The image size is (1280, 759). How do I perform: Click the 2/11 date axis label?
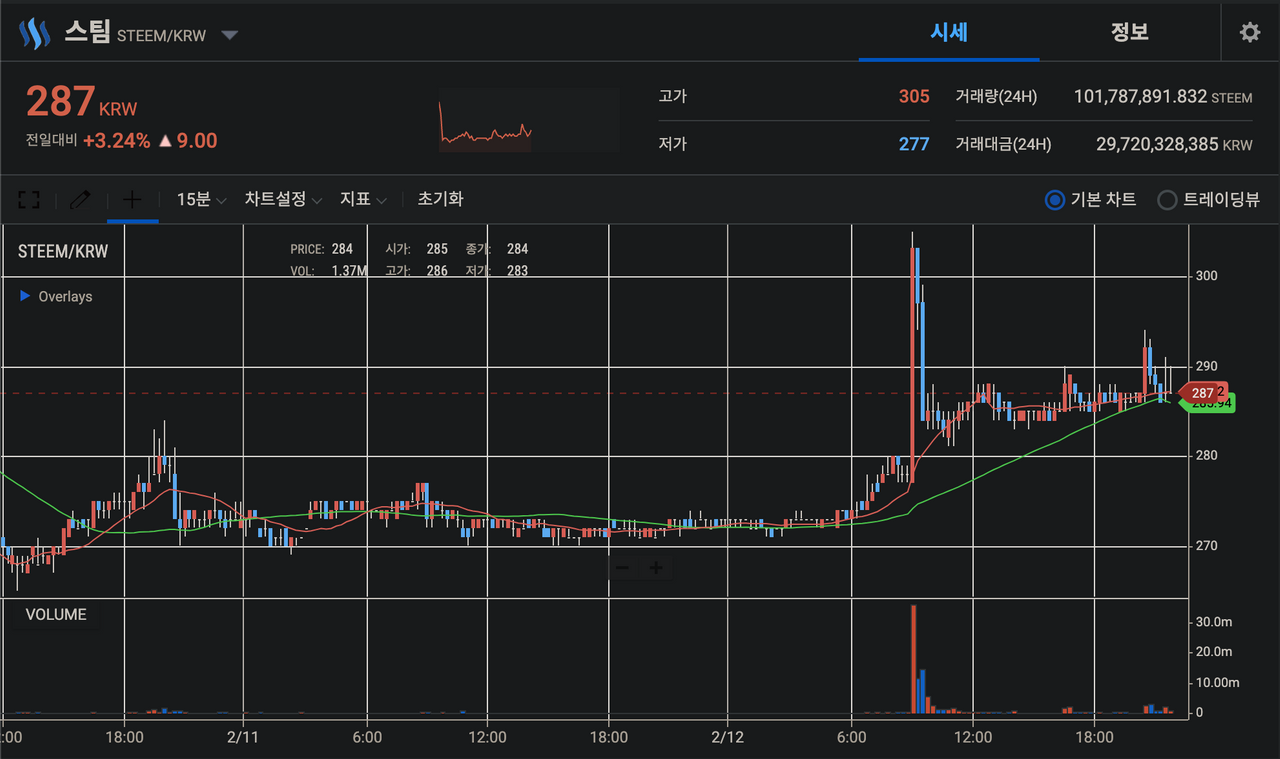tap(245, 737)
